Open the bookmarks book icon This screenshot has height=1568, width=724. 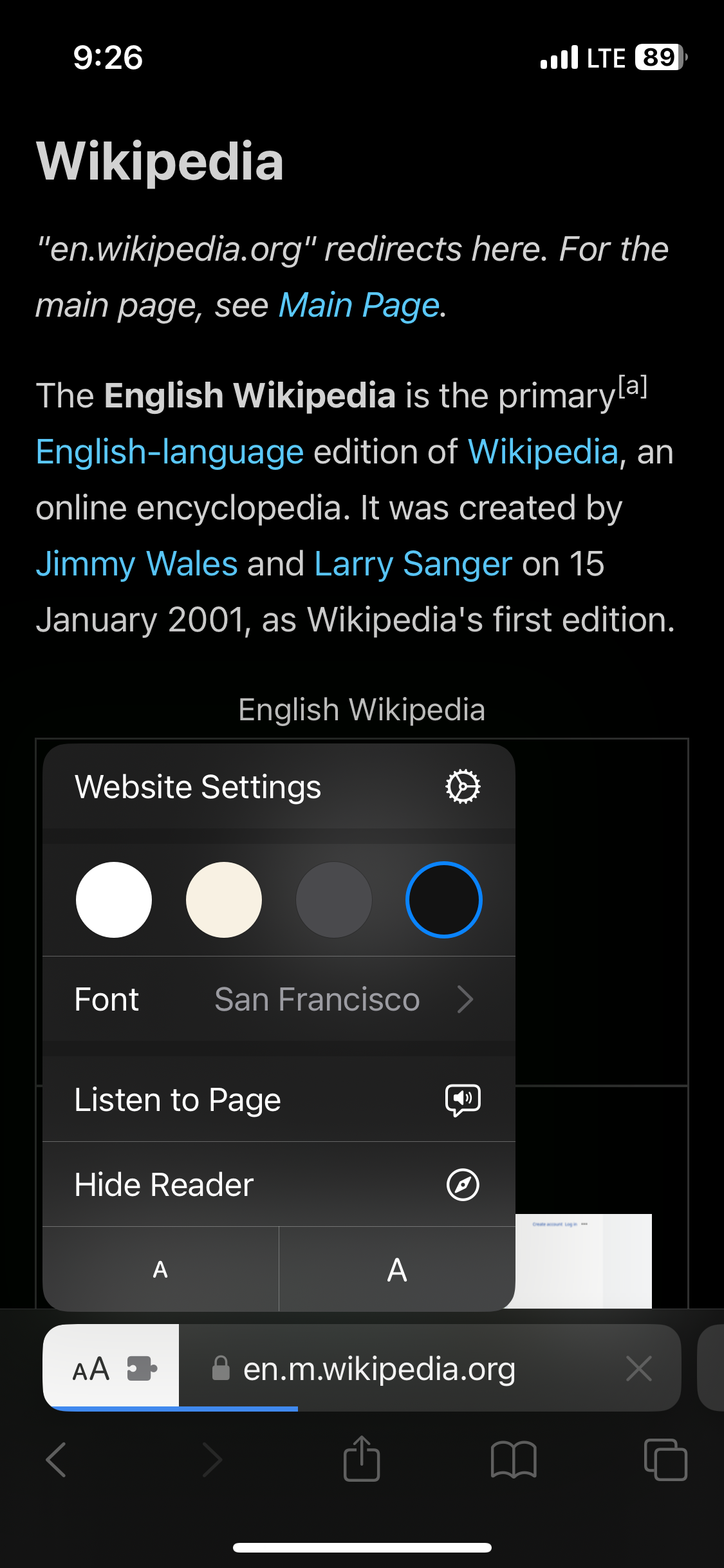click(x=513, y=1459)
